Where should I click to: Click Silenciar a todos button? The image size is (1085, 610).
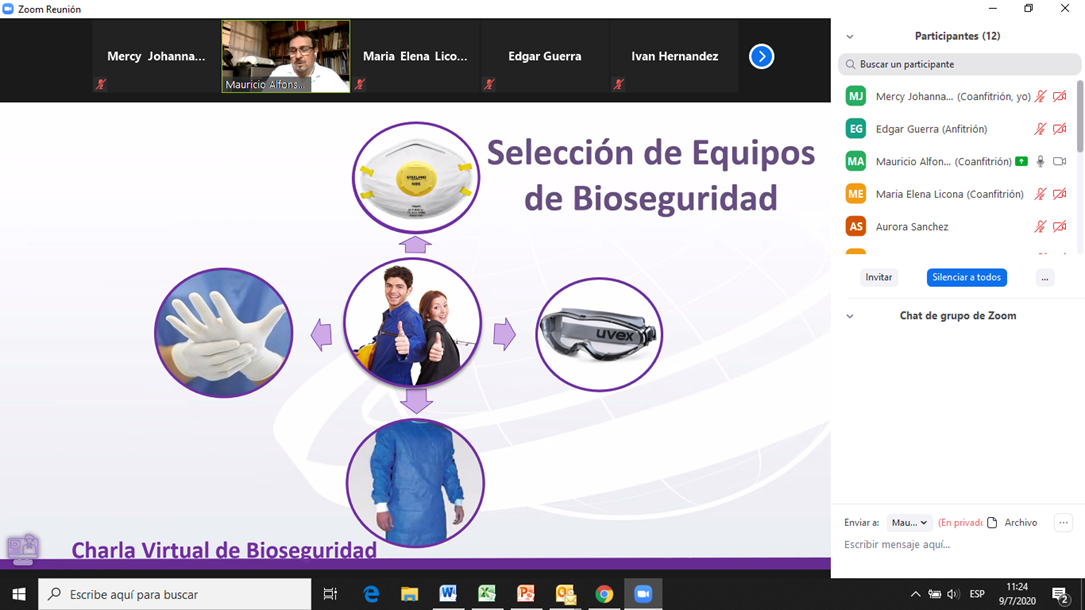(x=967, y=277)
